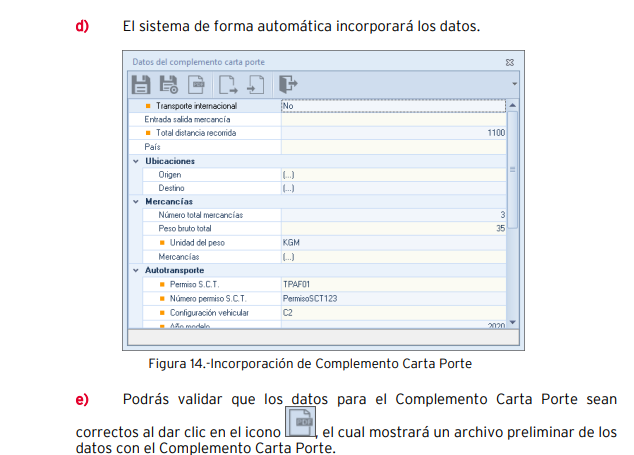The image size is (634, 455).
Task: Open the Destino (...) value cell
Action: (x=393, y=188)
